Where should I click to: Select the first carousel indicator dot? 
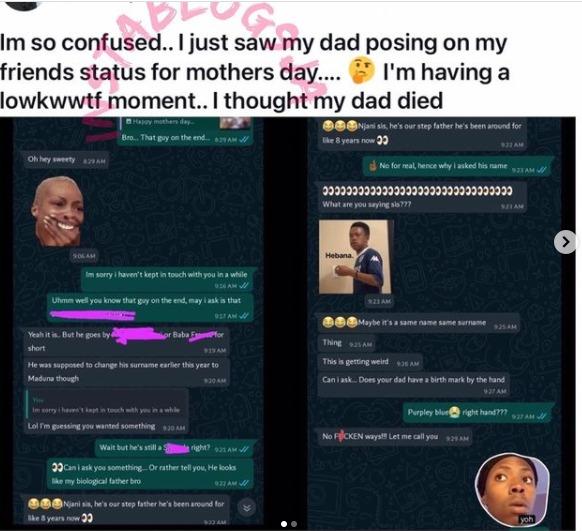coord(284,524)
